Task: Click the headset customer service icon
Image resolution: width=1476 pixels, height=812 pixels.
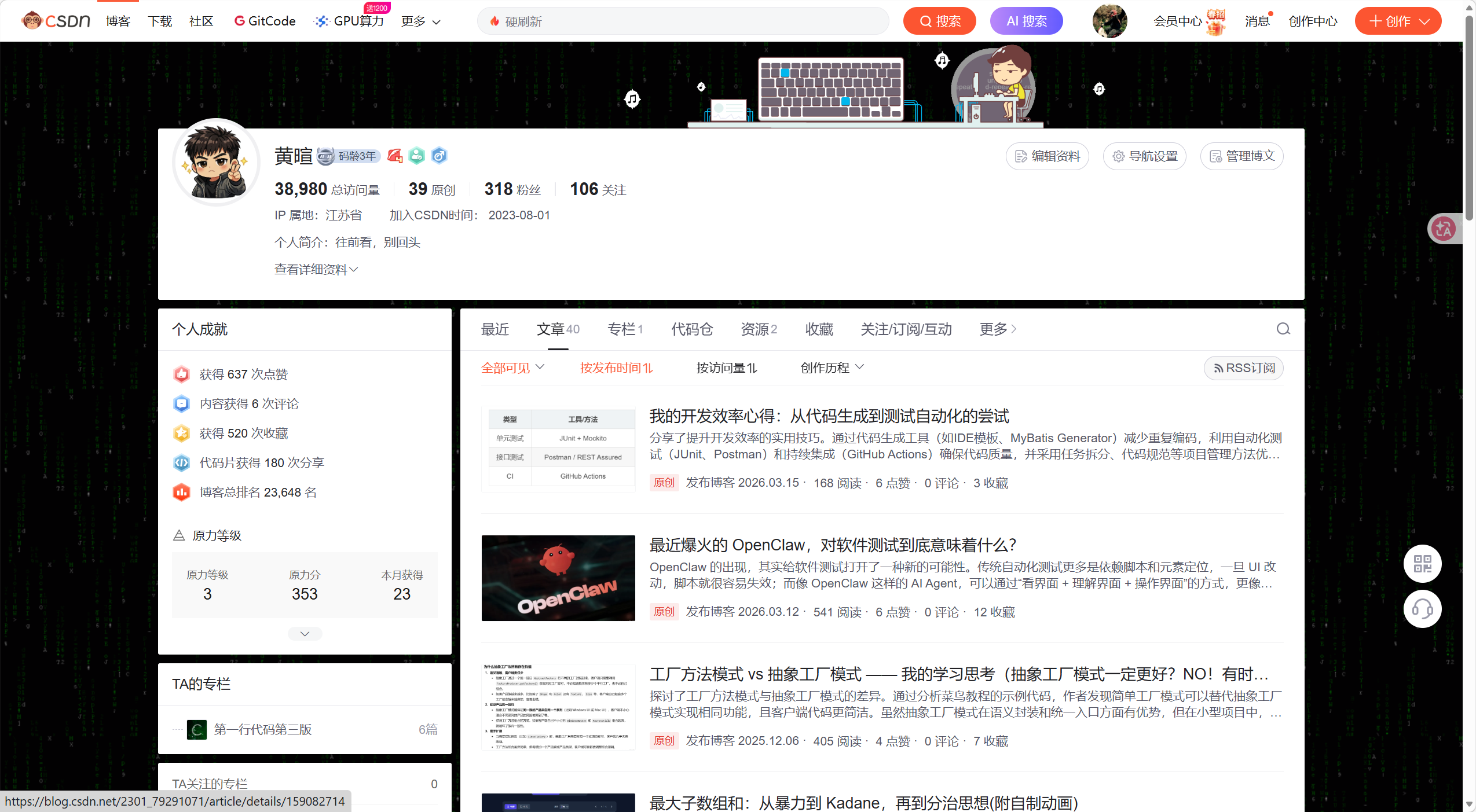Action: point(1422,609)
